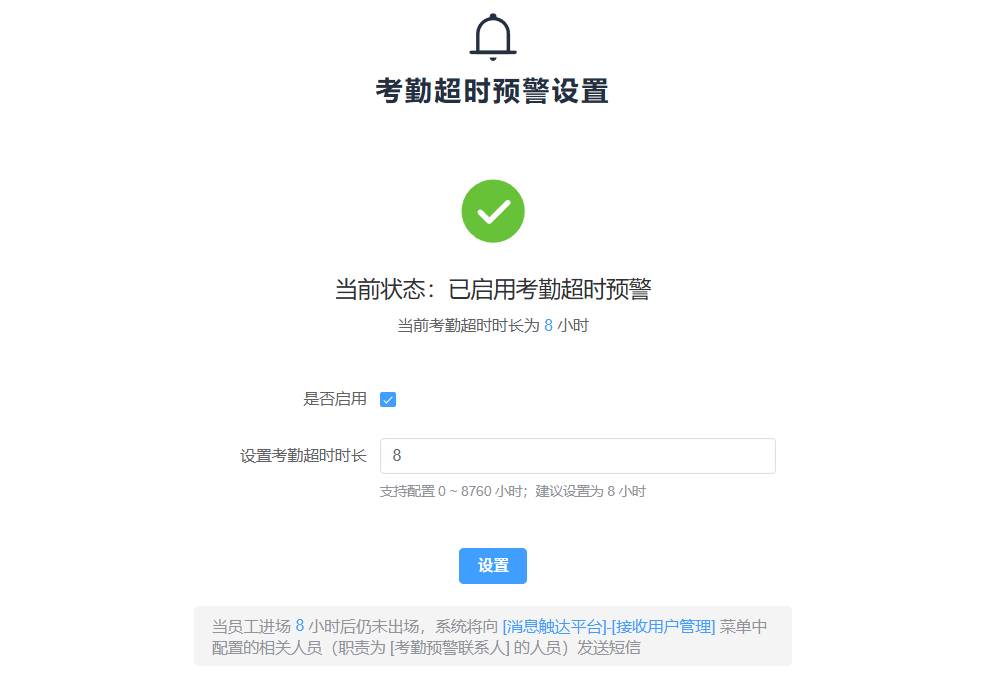The height and width of the screenshot is (686, 989).
Task: Click the [考勤预警联系人] text in notice
Action: point(450,648)
